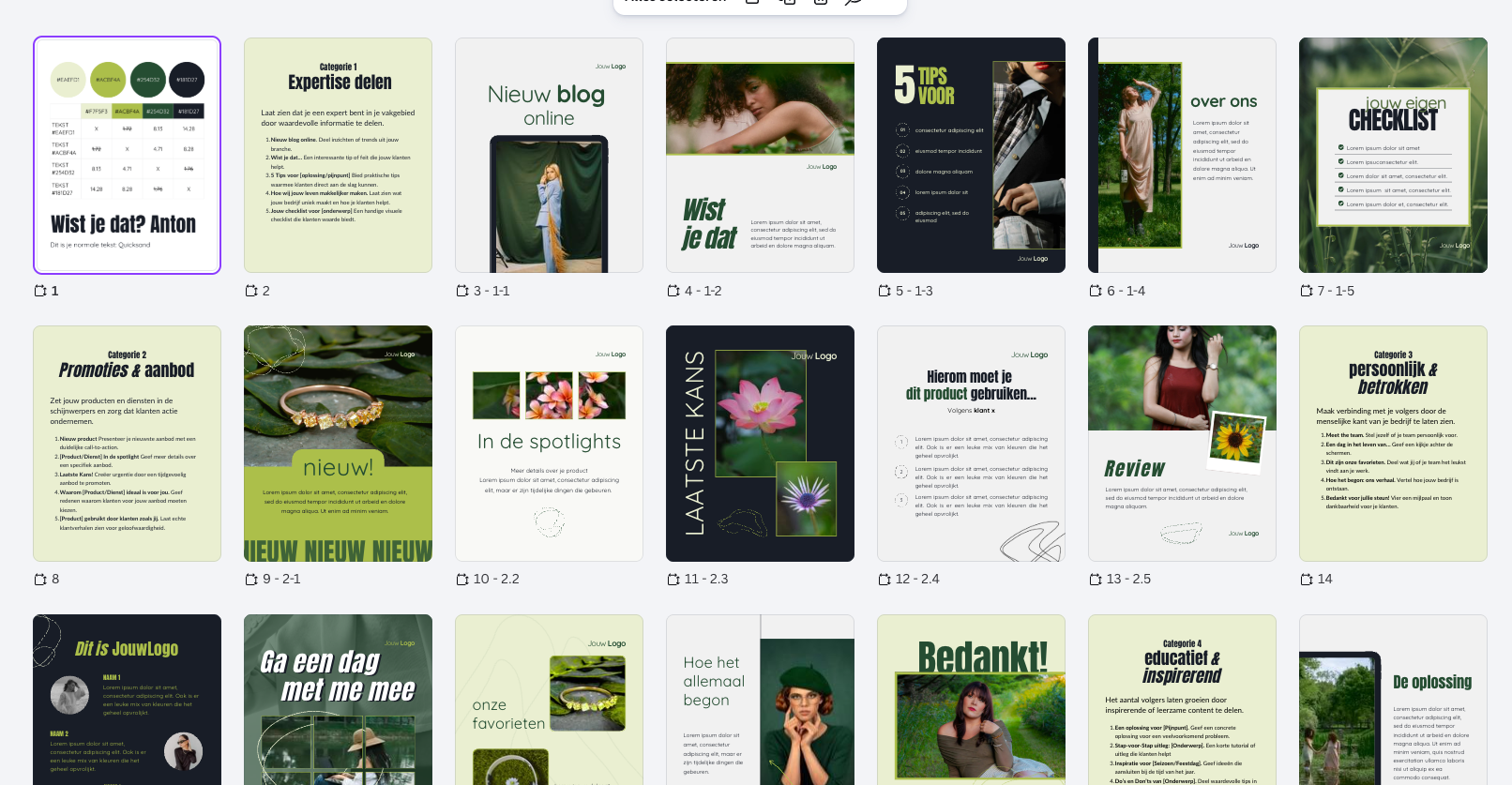Click the page title text '9 - 2-1'
Viewport: 1512px width, 785px height.
coord(281,579)
